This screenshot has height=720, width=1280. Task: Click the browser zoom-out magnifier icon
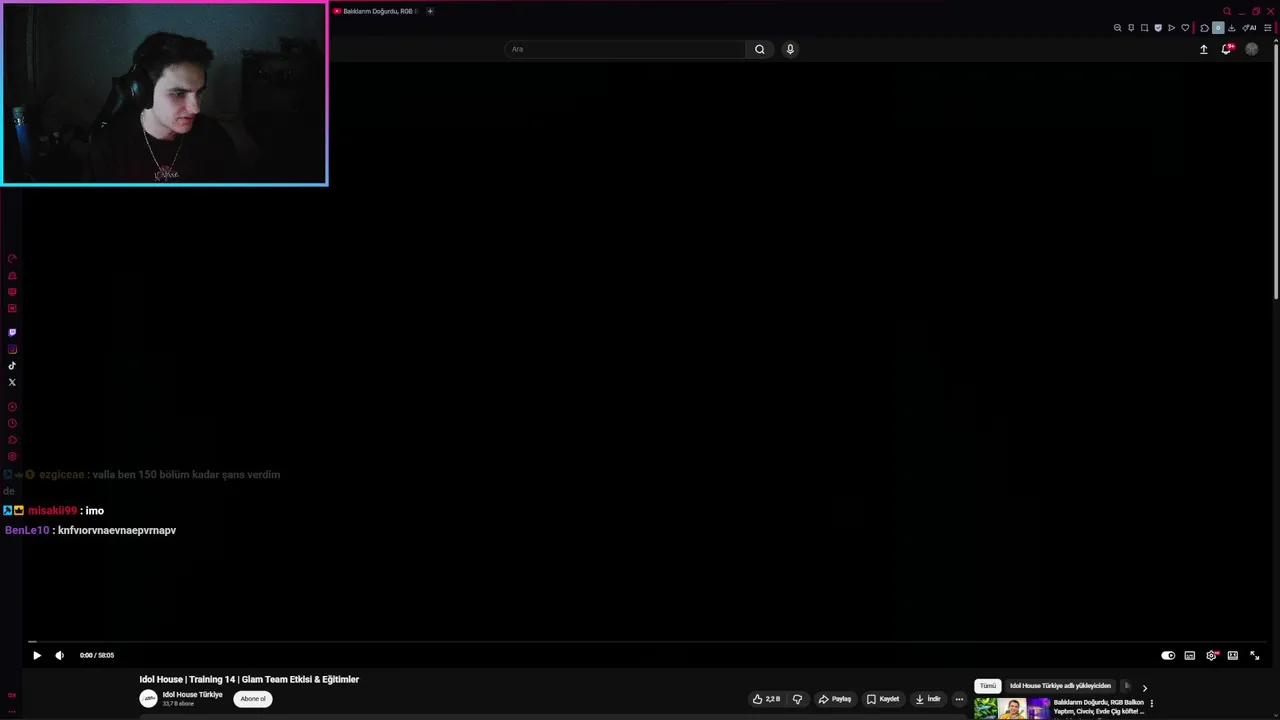1118,28
